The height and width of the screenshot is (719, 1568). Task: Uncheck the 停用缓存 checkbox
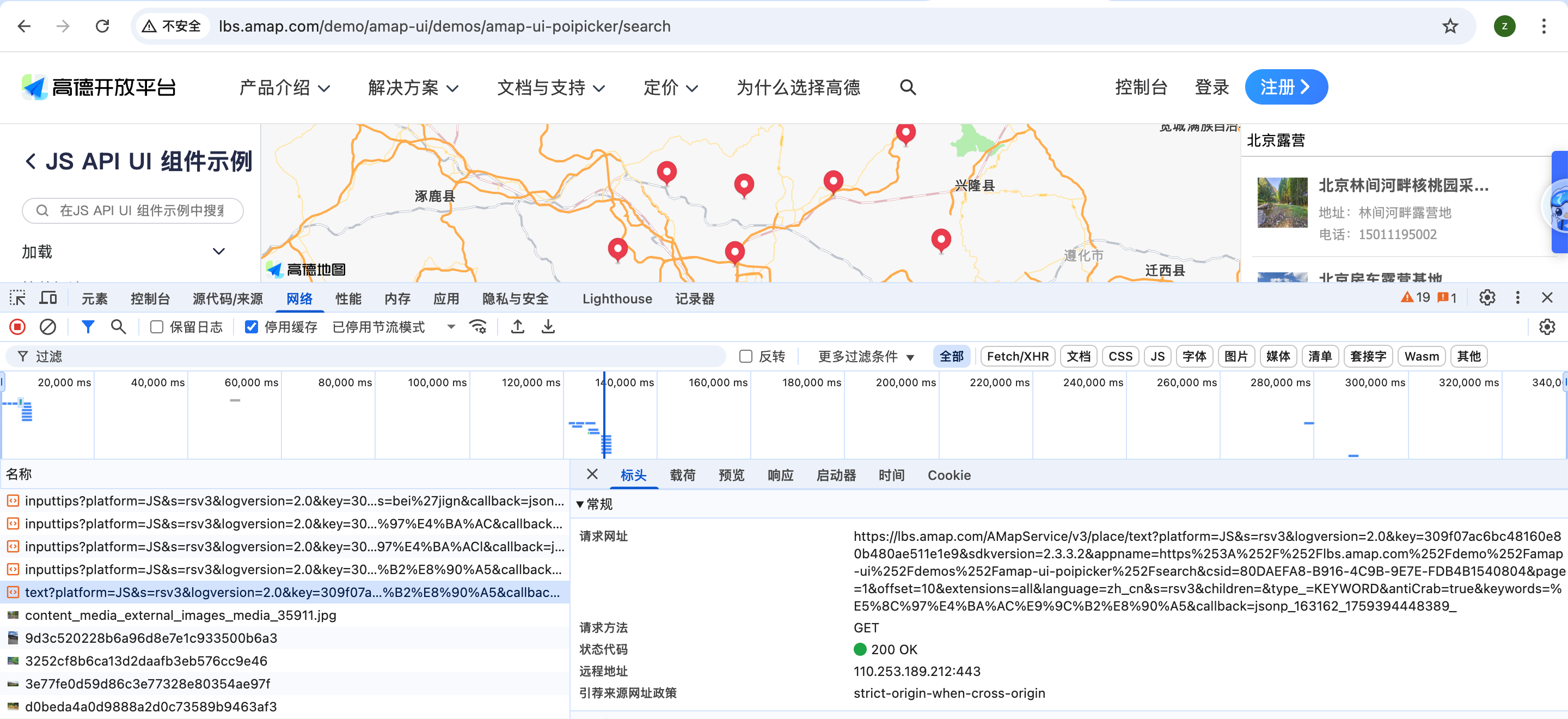(252, 327)
